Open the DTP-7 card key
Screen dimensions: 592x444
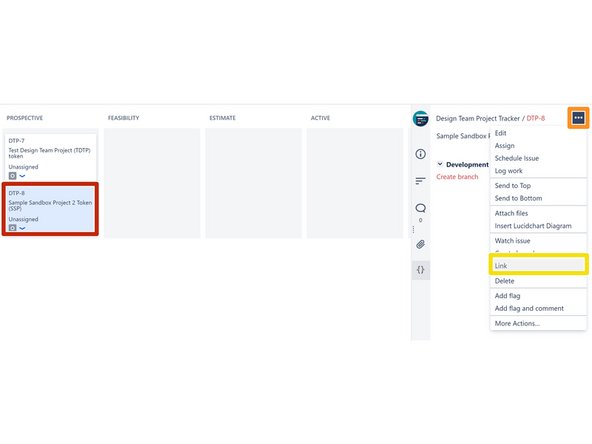point(17,140)
